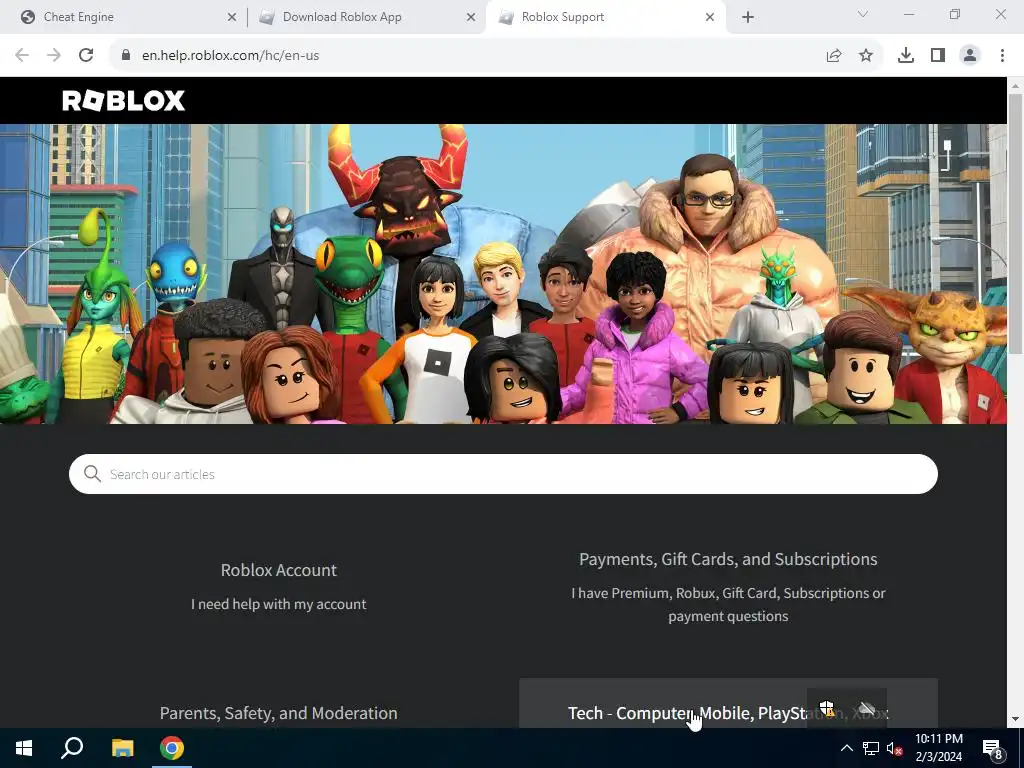
Task: Open the Roblox Account category
Action: click(x=279, y=570)
